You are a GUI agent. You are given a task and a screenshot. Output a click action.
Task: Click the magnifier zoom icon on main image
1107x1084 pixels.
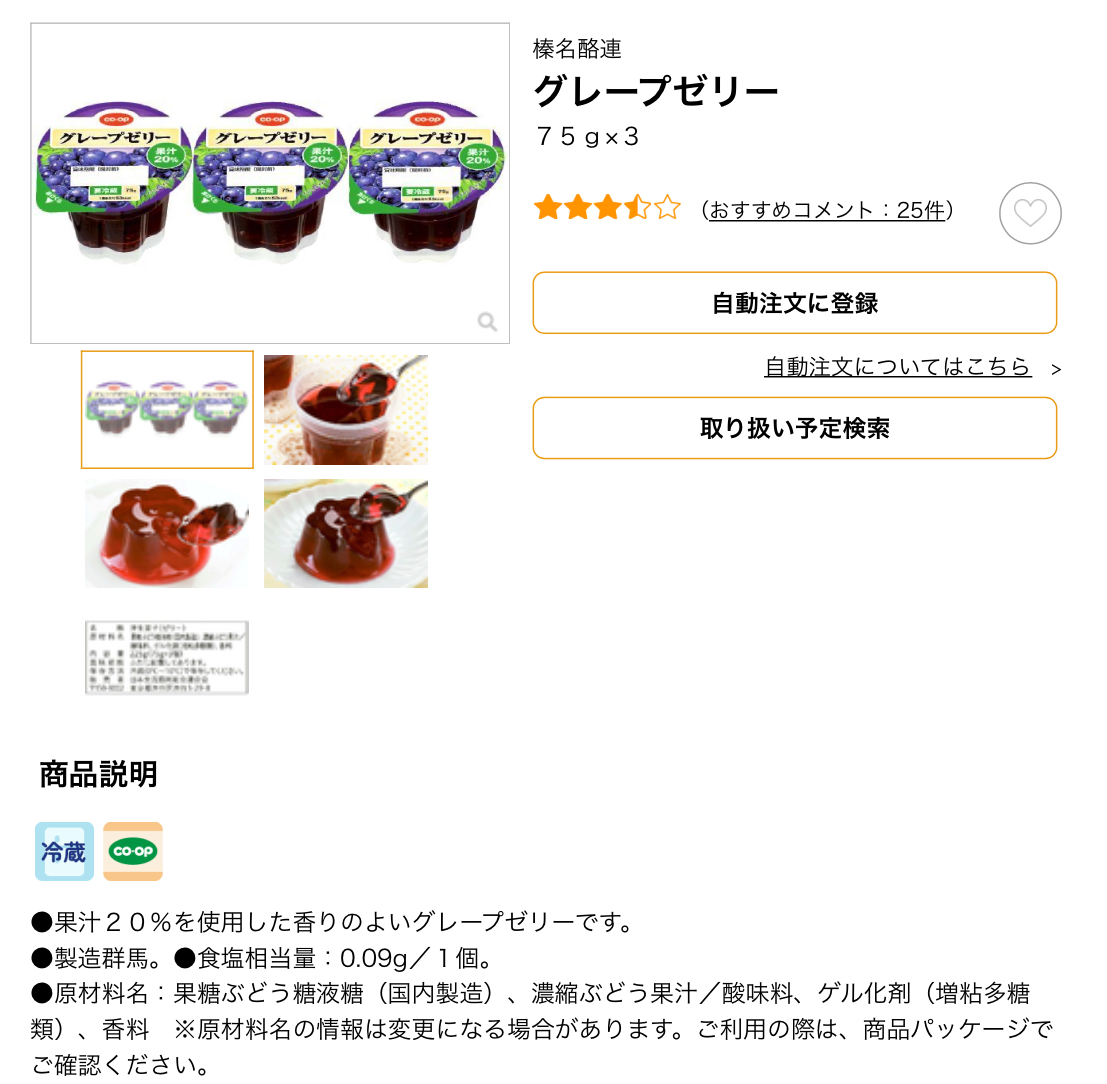click(x=486, y=322)
